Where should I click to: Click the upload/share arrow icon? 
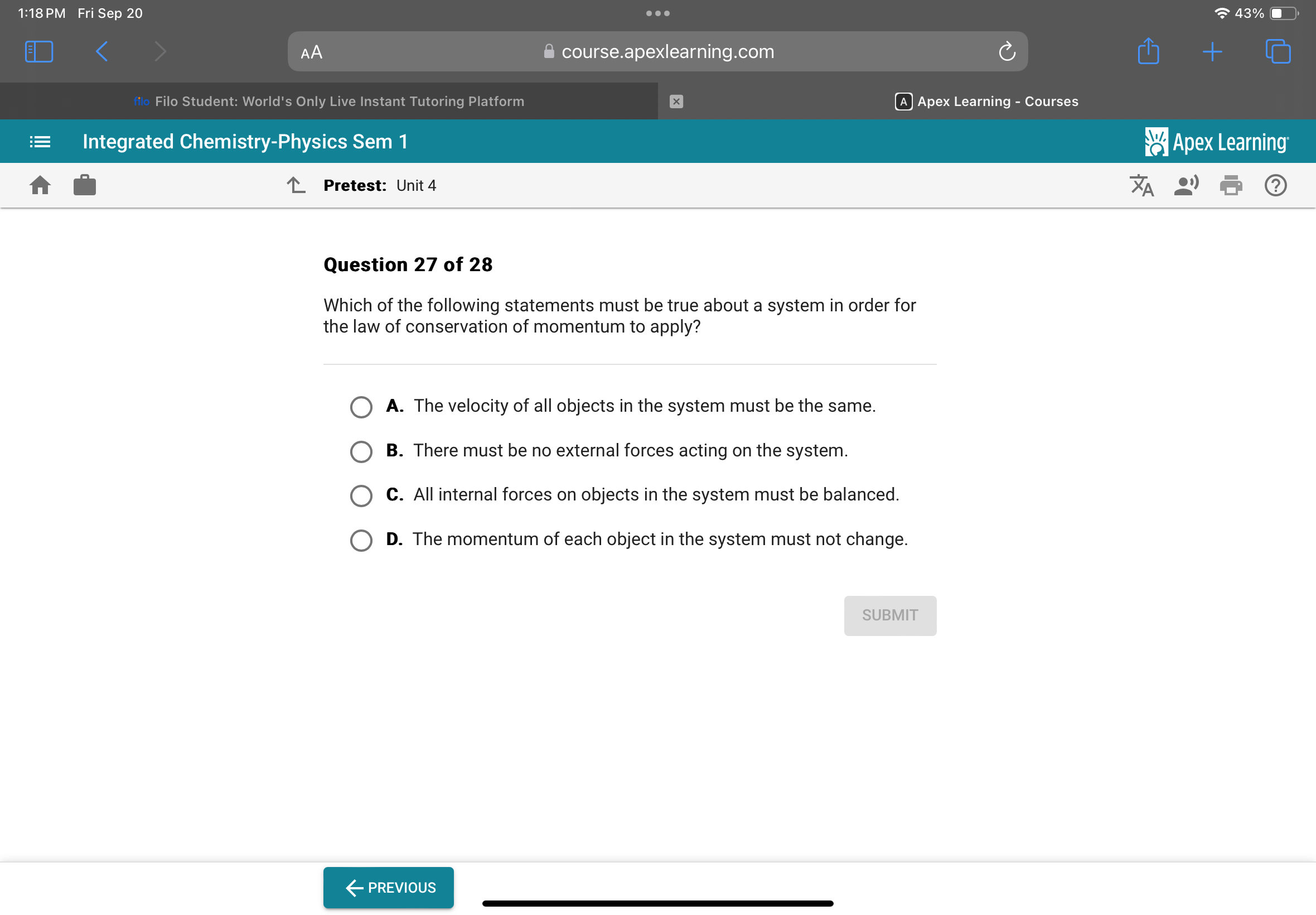coord(1148,52)
